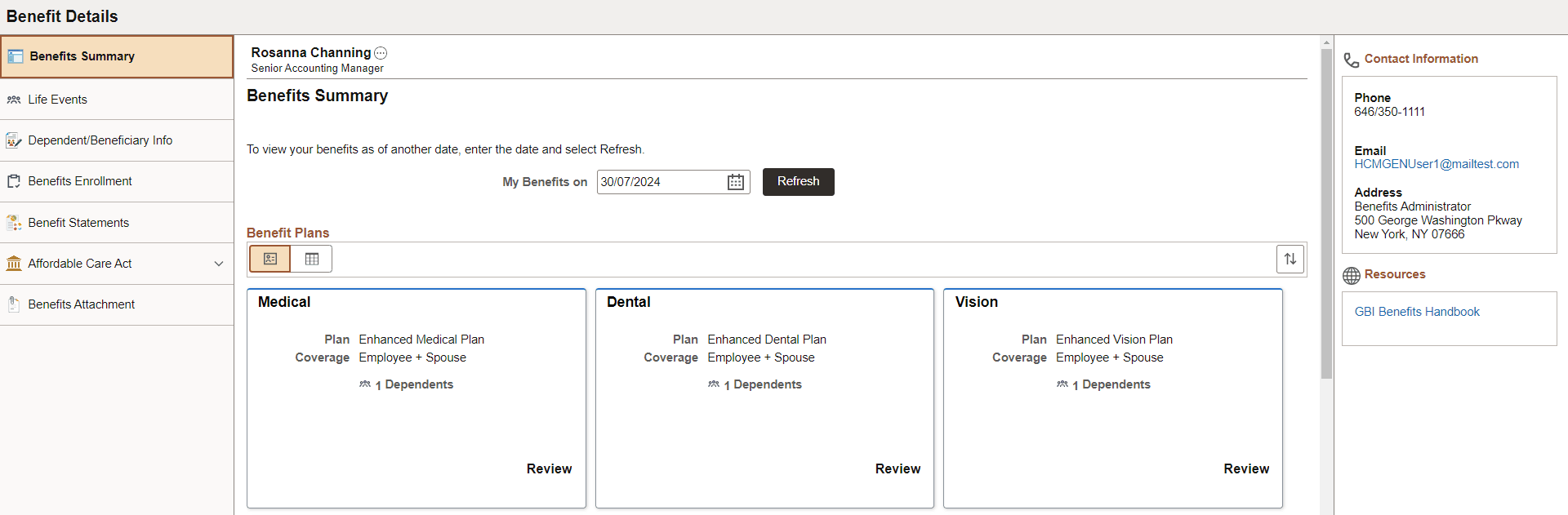Click the sort benefit plans icon

click(x=1290, y=259)
